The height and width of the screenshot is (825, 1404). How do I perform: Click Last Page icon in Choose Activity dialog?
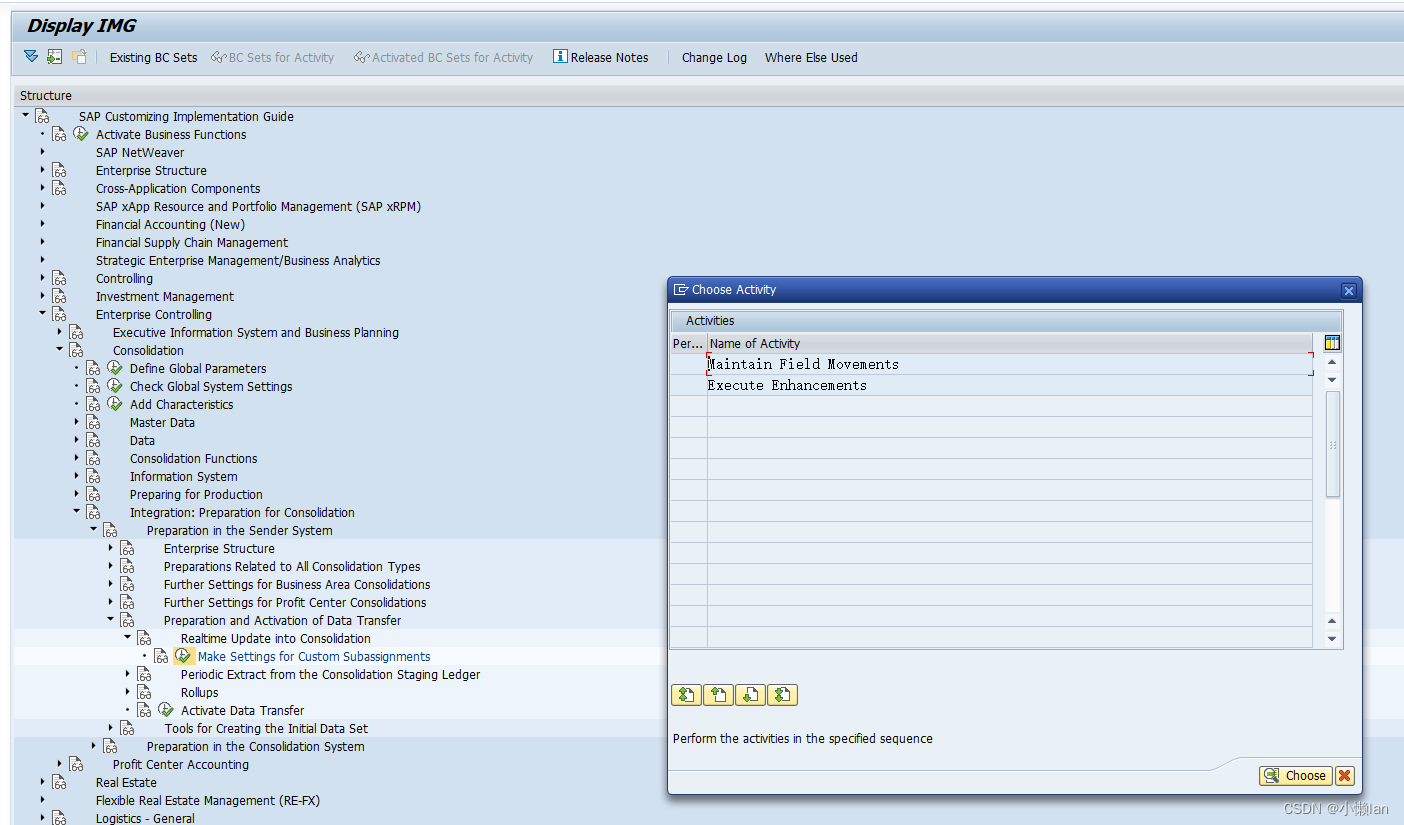[782, 694]
